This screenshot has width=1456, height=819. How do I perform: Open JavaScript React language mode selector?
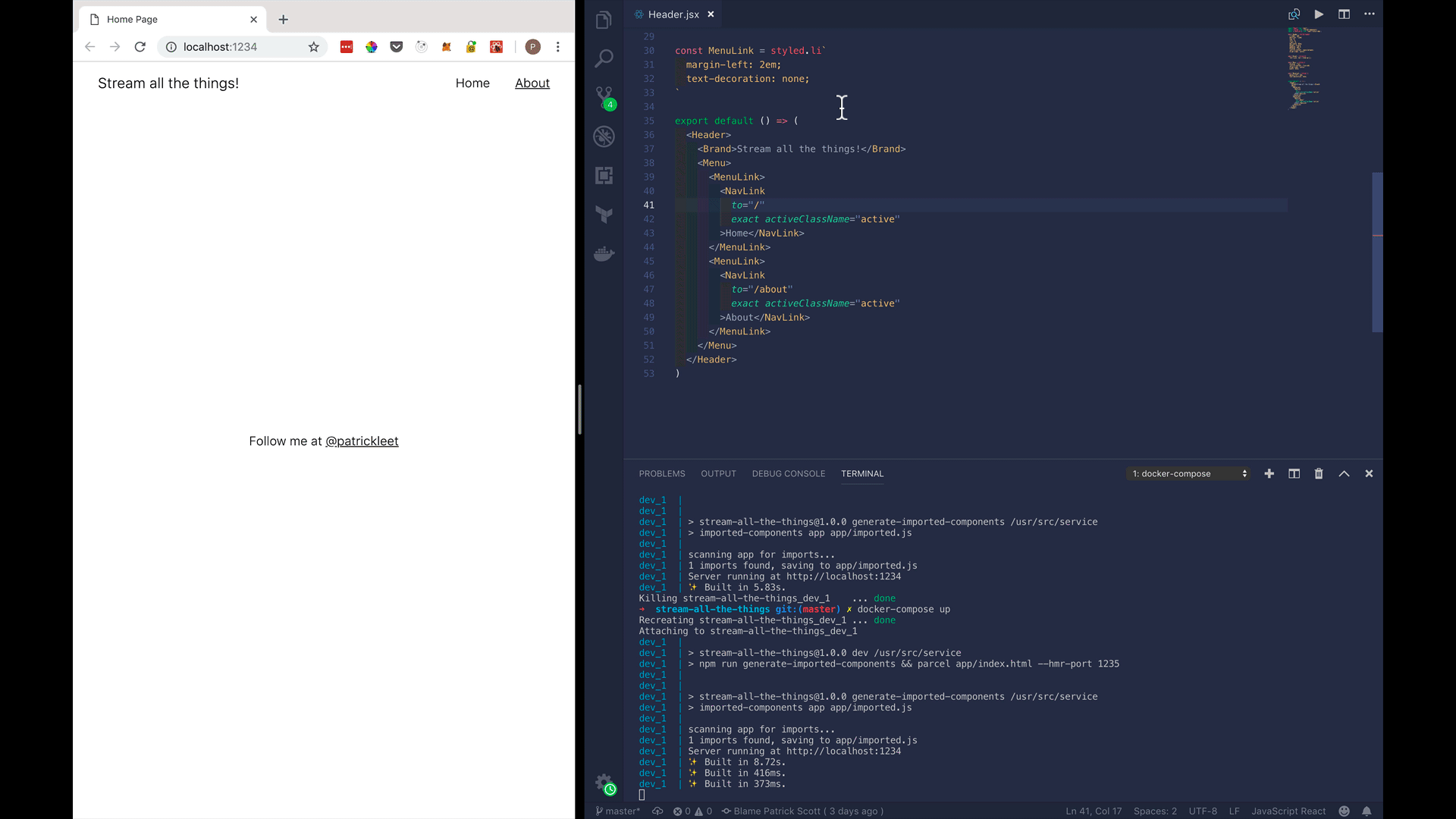[x=1288, y=811]
